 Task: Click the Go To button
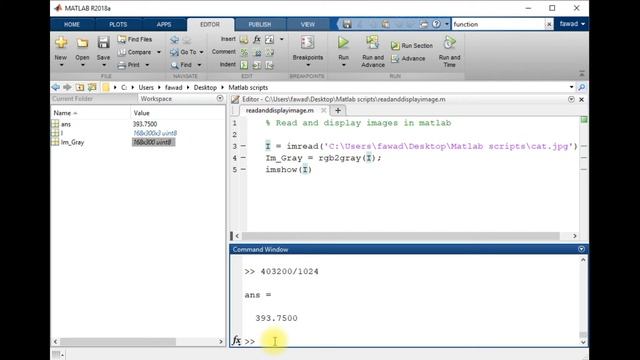pyautogui.click(x=184, y=52)
